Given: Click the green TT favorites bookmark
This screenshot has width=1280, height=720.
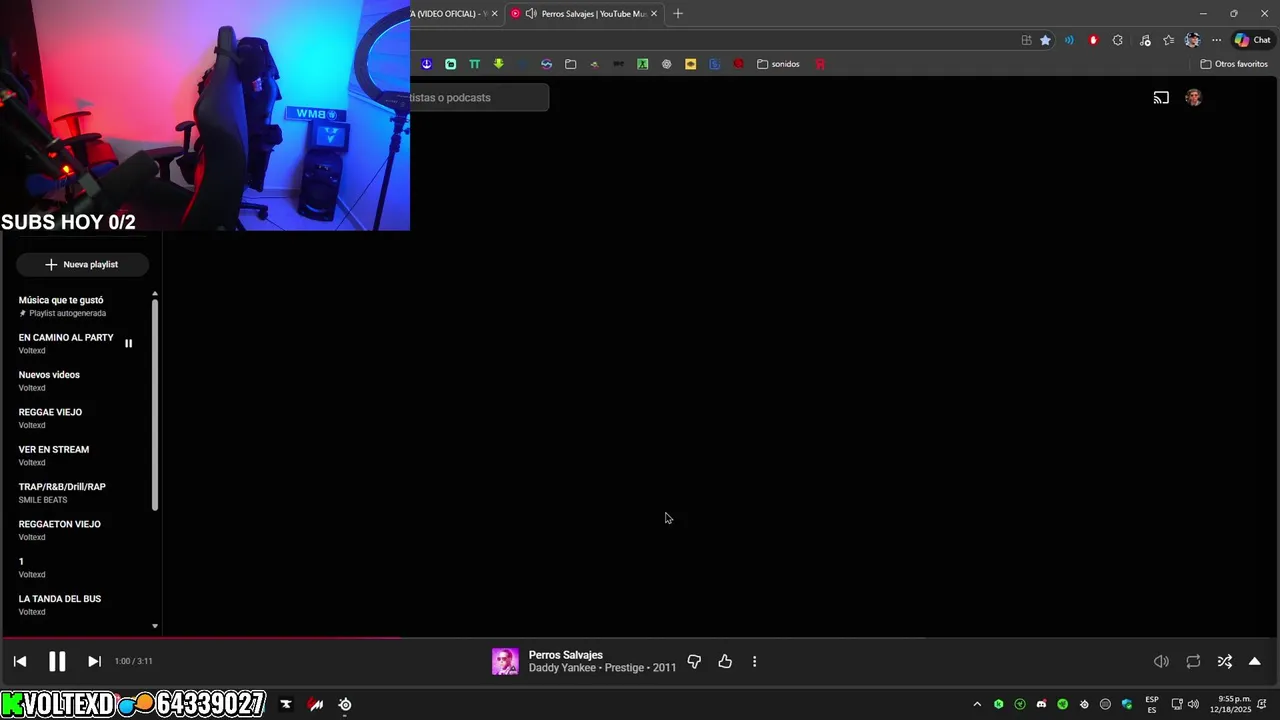Looking at the screenshot, I should [x=474, y=64].
